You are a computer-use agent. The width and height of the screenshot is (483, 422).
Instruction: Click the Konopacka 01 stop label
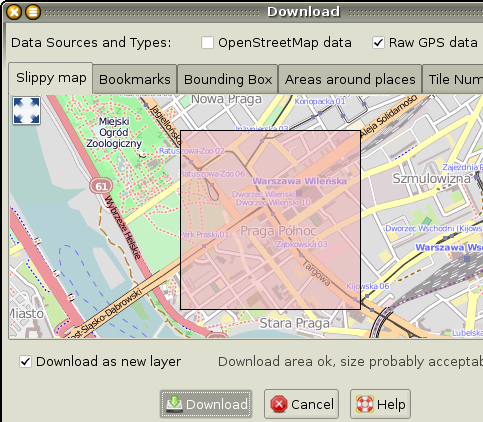pyautogui.click(x=320, y=101)
